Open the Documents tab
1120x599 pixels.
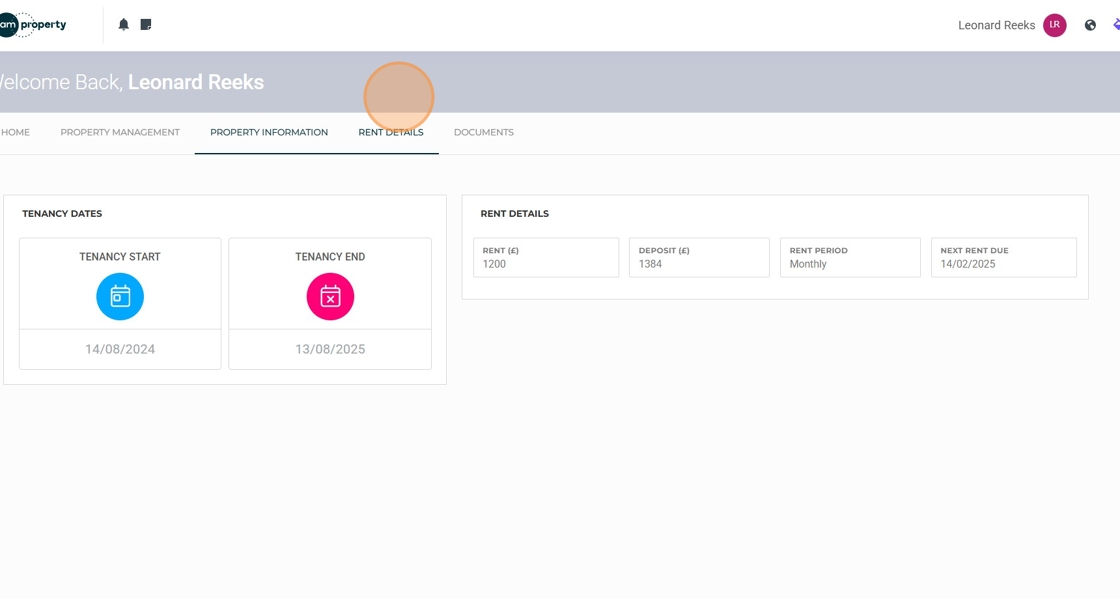point(484,132)
